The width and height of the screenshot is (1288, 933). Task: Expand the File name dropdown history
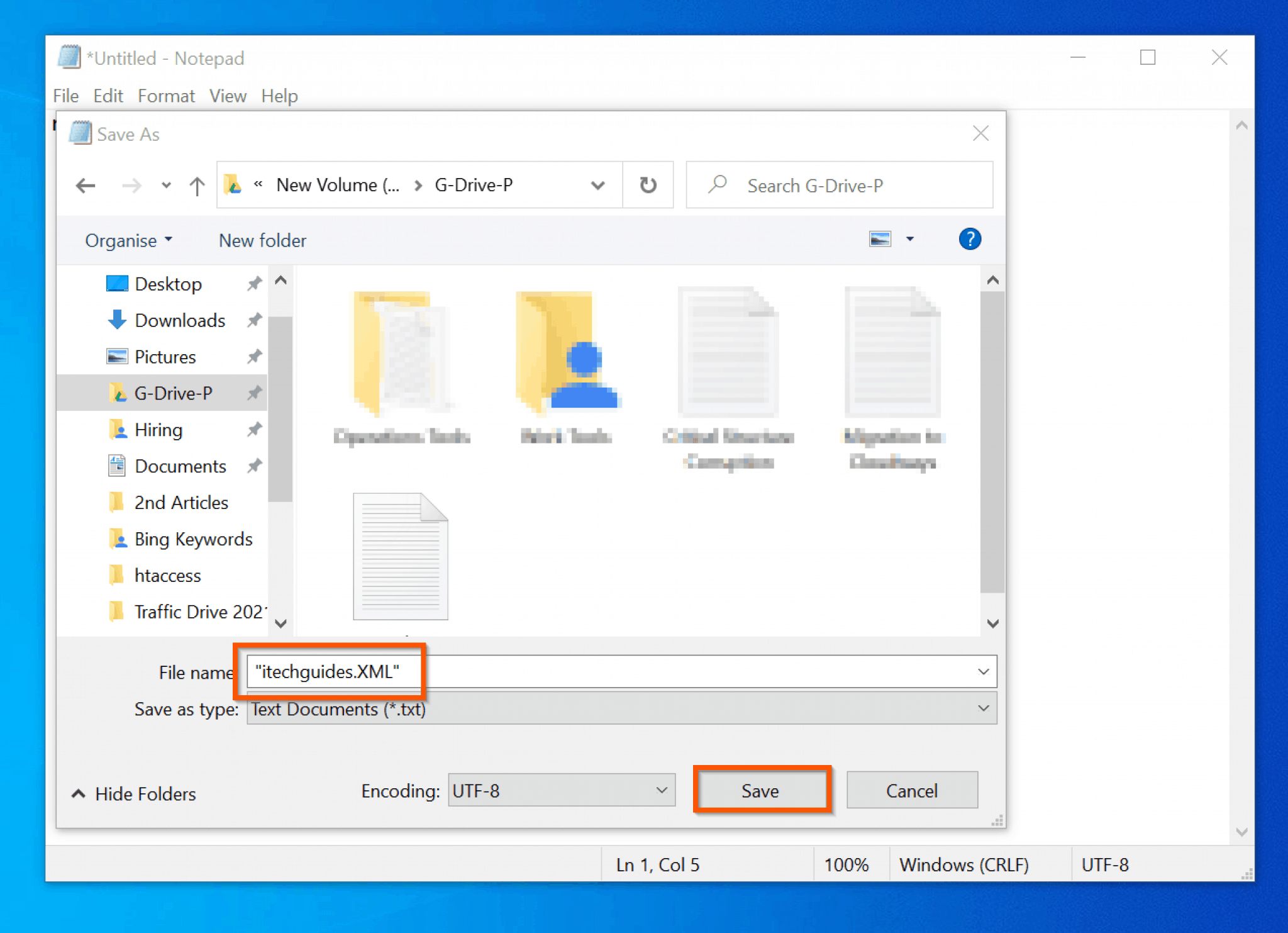[x=984, y=671]
